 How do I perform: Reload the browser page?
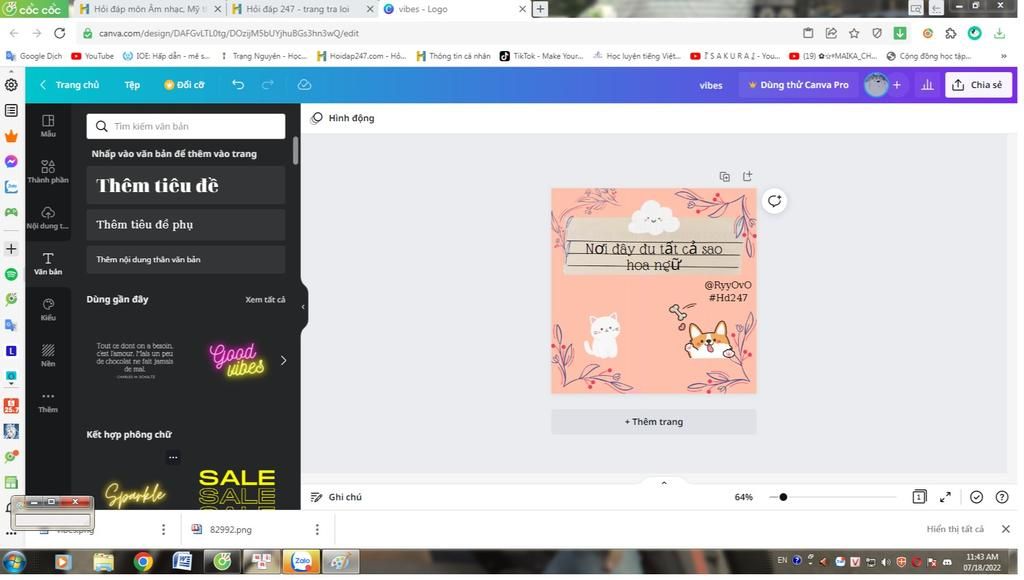click(59, 33)
